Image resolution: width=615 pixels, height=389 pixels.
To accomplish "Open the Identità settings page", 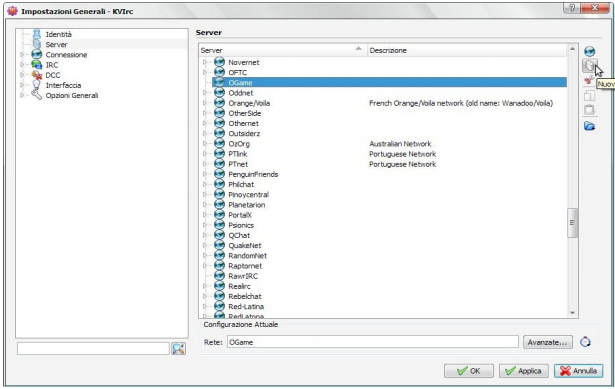I will point(58,34).
